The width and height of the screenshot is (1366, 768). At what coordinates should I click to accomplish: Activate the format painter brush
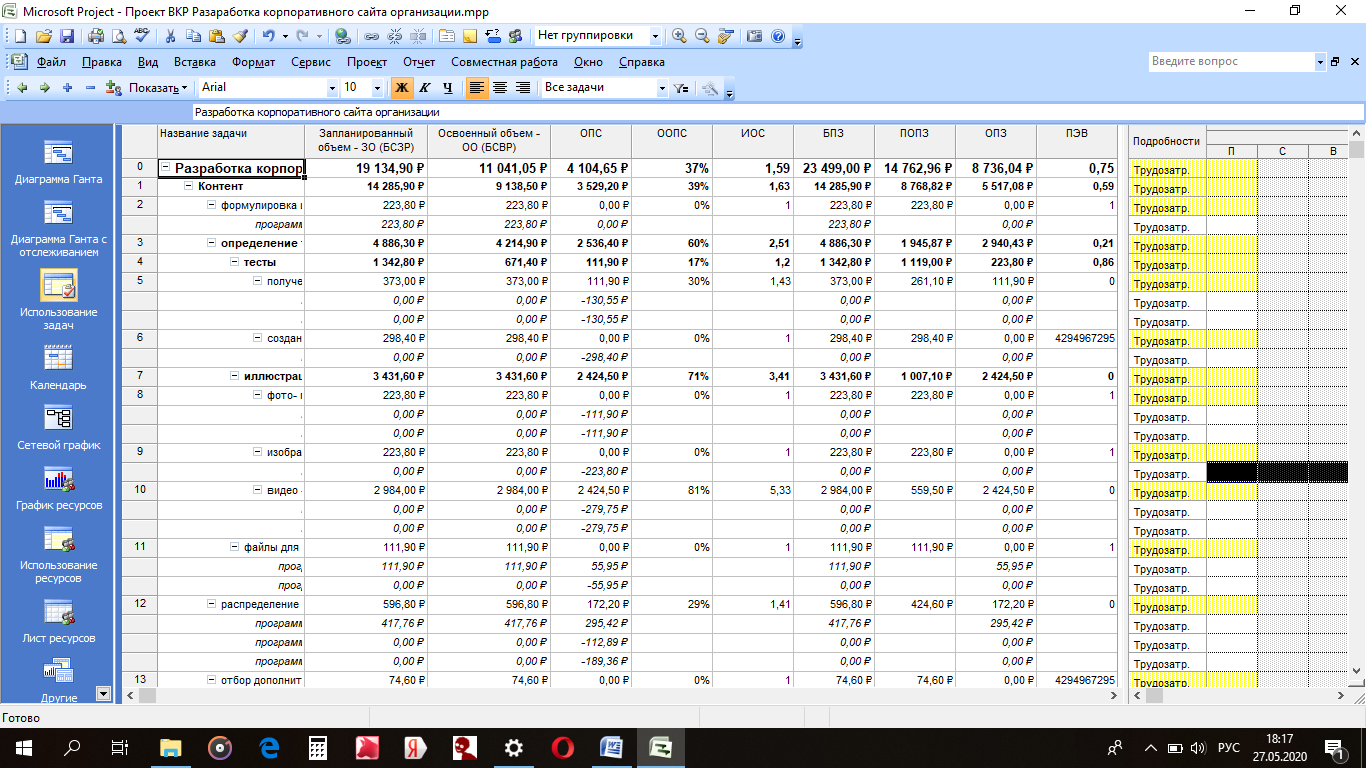(x=239, y=36)
